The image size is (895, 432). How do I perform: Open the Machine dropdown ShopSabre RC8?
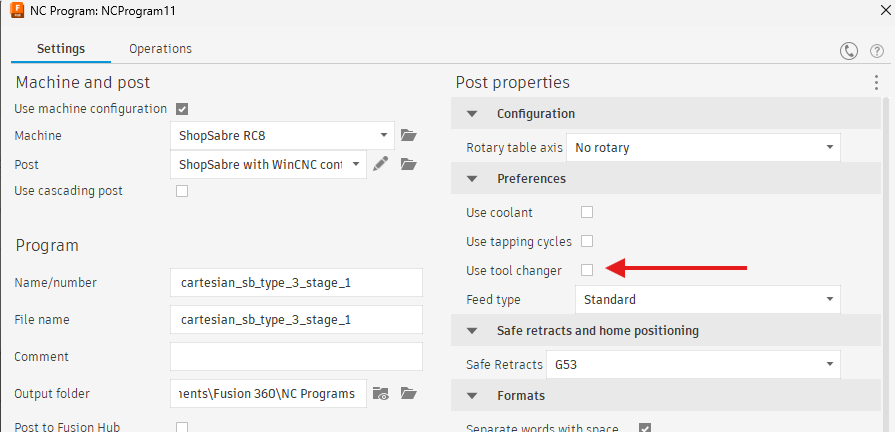tap(284, 135)
